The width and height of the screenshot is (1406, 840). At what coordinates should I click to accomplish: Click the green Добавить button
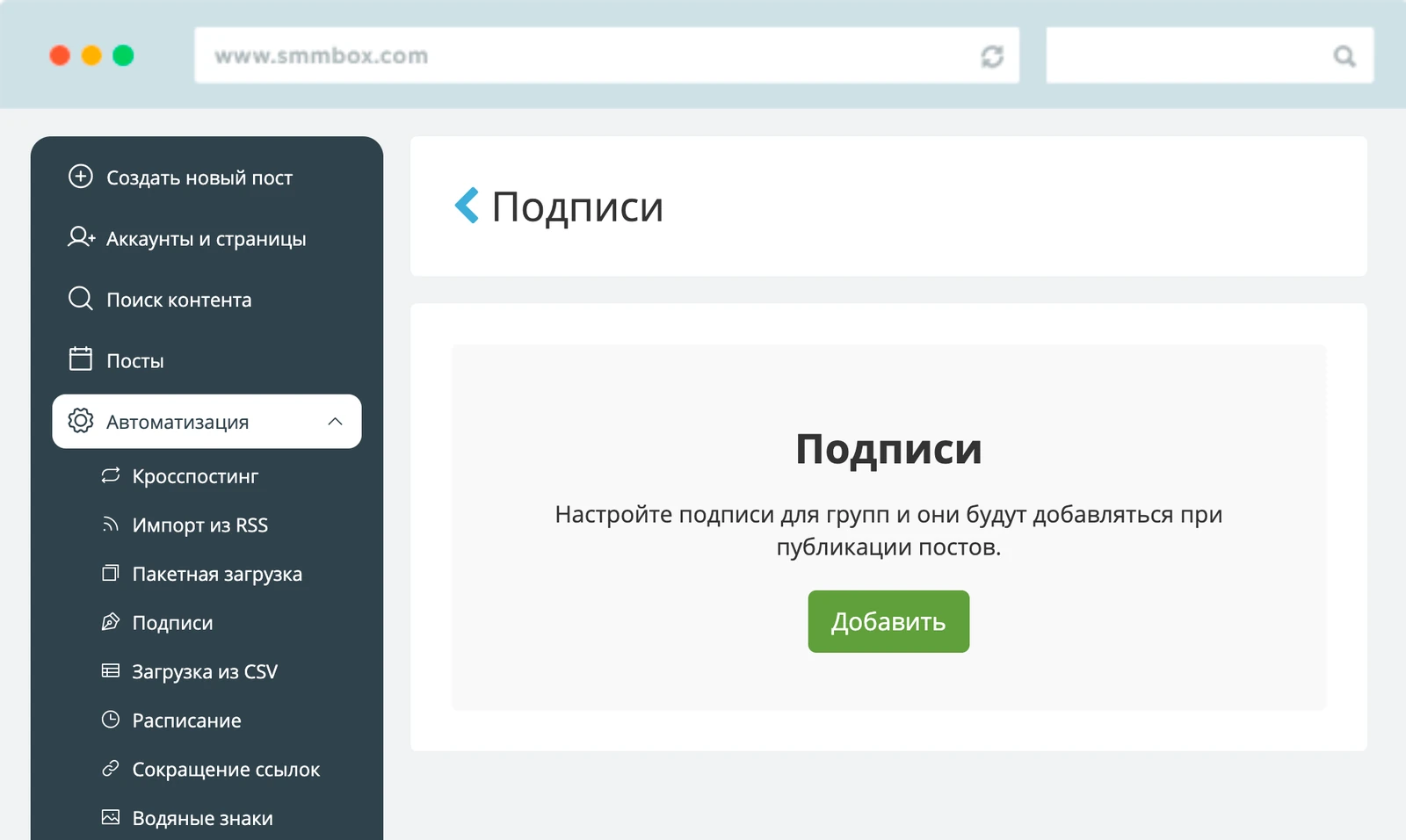[888, 621]
